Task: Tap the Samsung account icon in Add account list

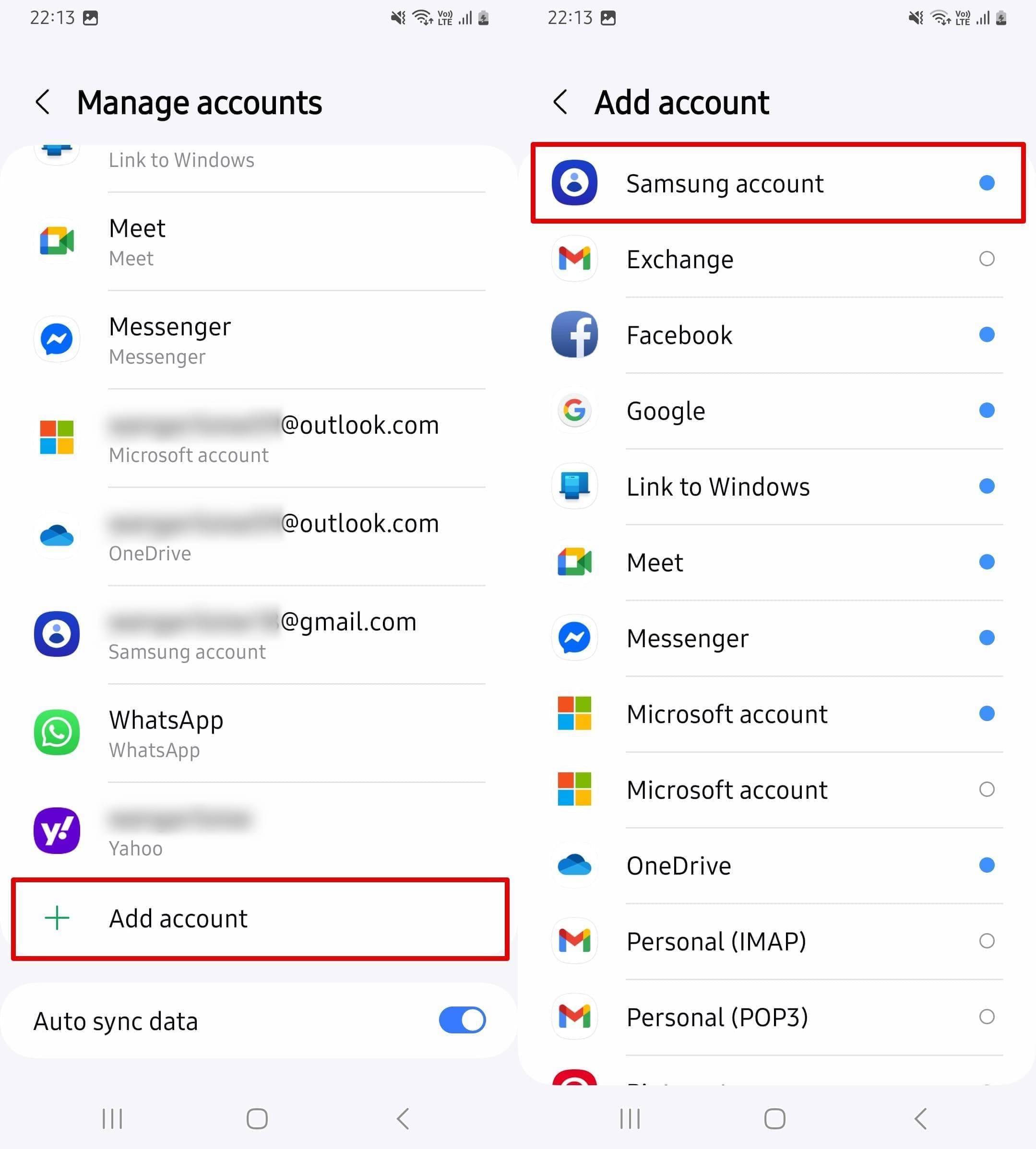Action: pyautogui.click(x=575, y=183)
